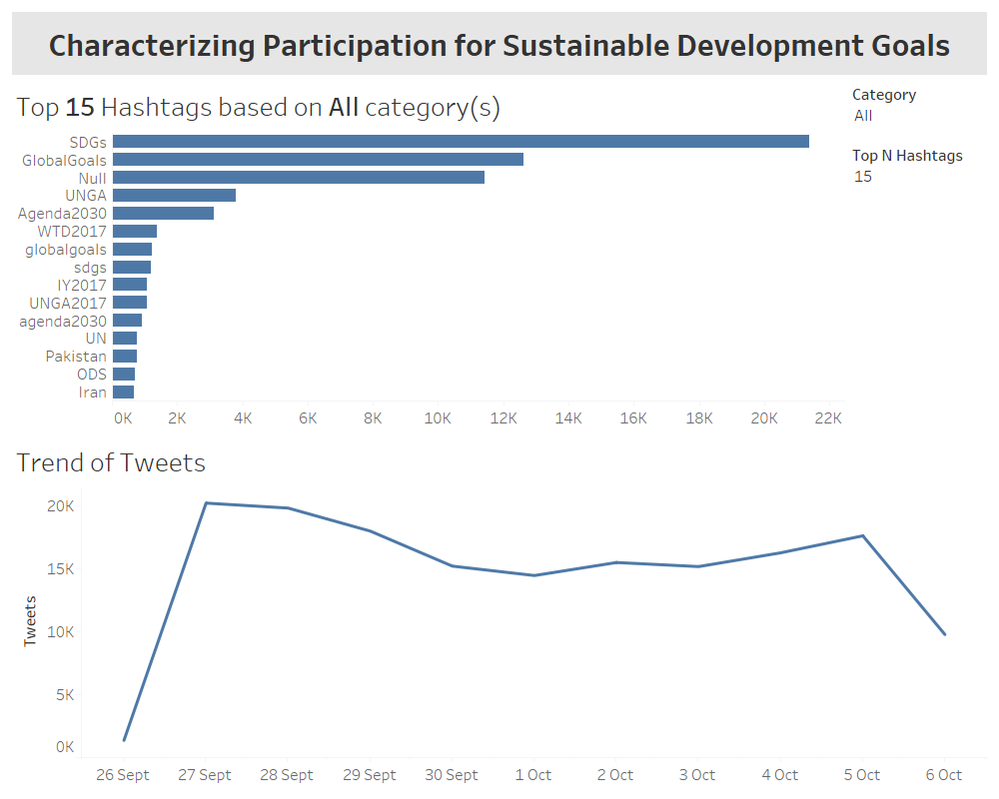
Task: Click the dashboard title banner
Action: point(499,46)
